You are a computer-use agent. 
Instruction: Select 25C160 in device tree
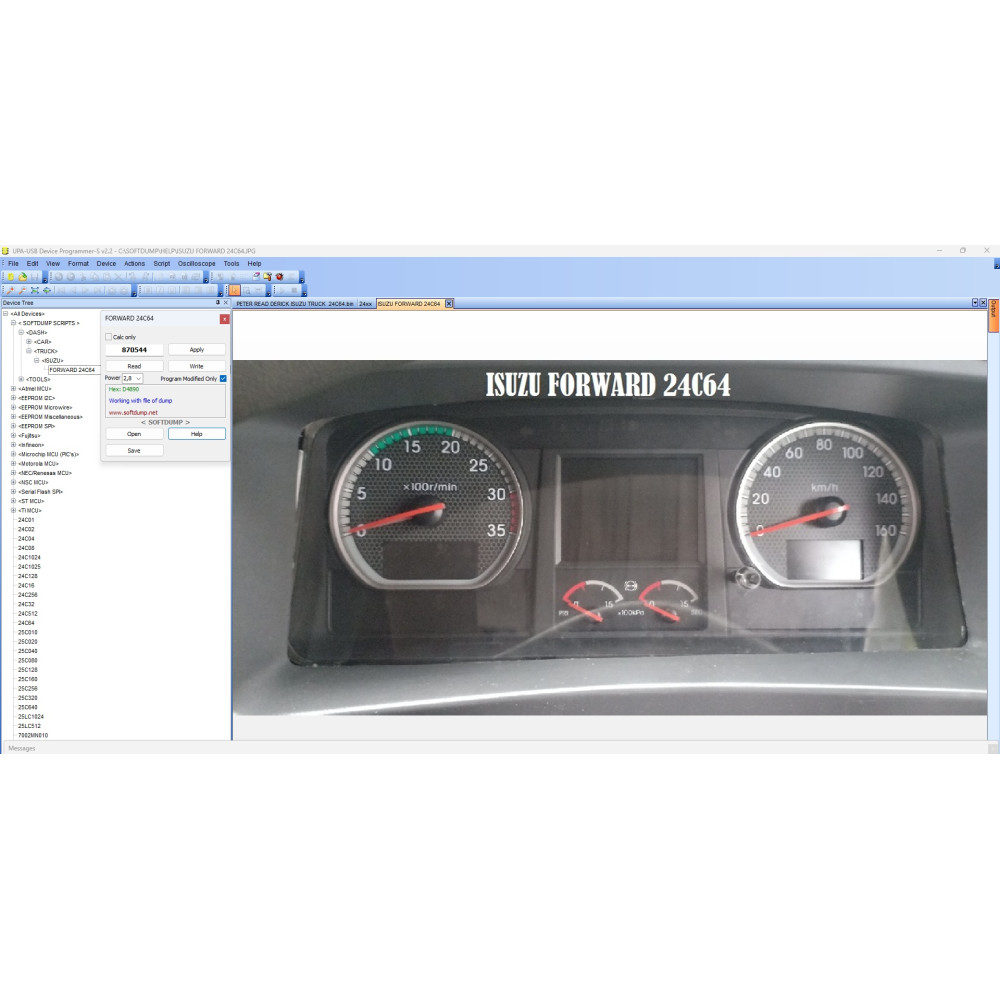[x=27, y=679]
